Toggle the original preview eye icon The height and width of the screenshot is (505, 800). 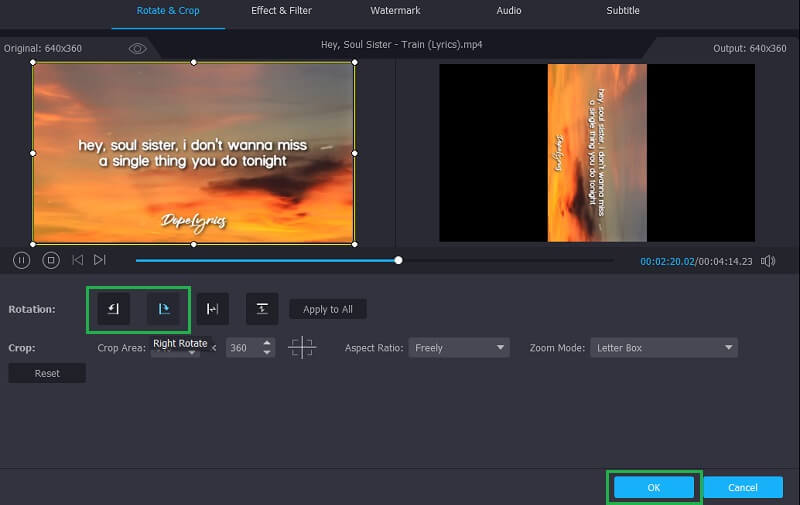click(x=137, y=48)
